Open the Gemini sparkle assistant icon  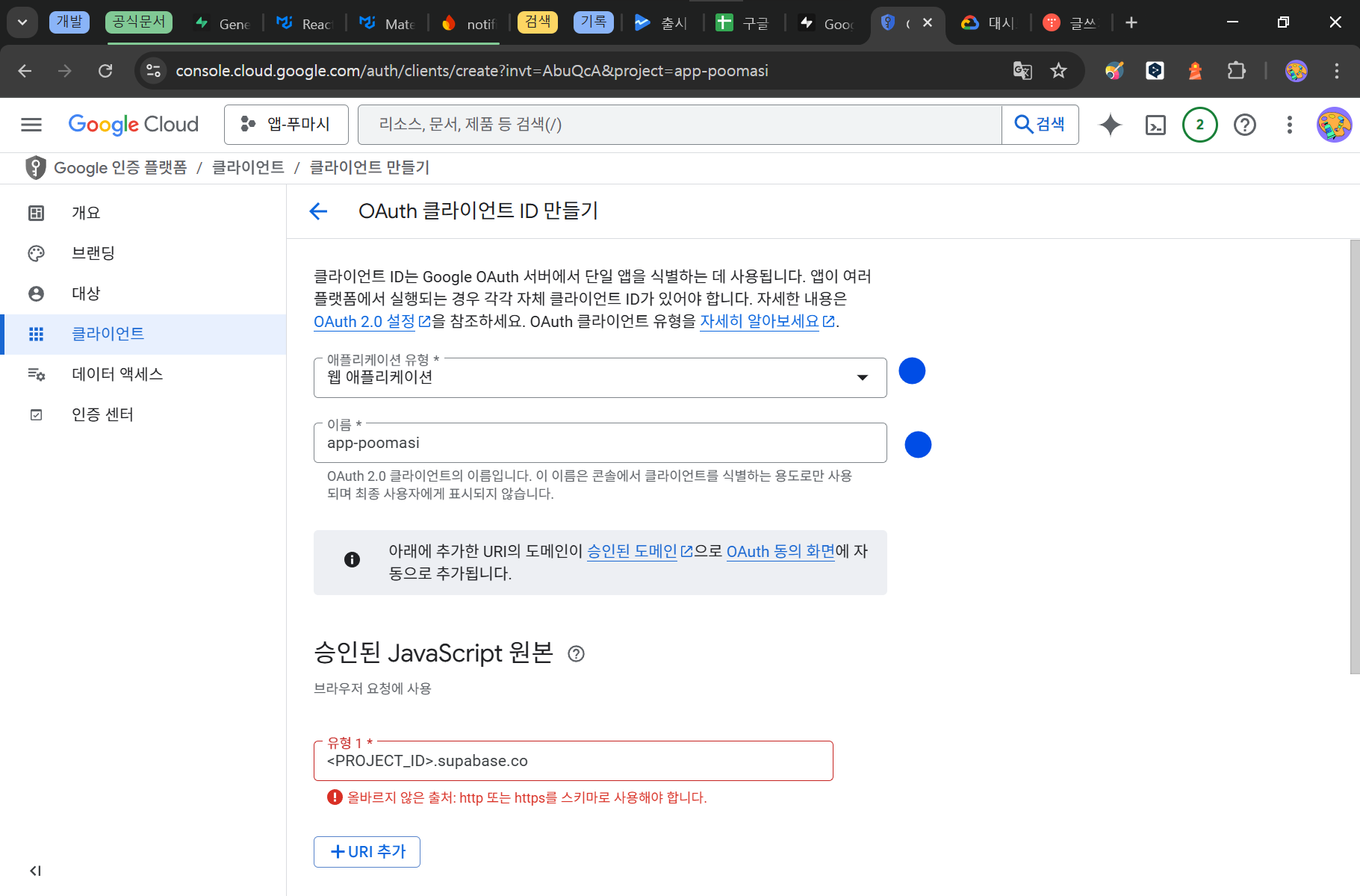click(1111, 125)
